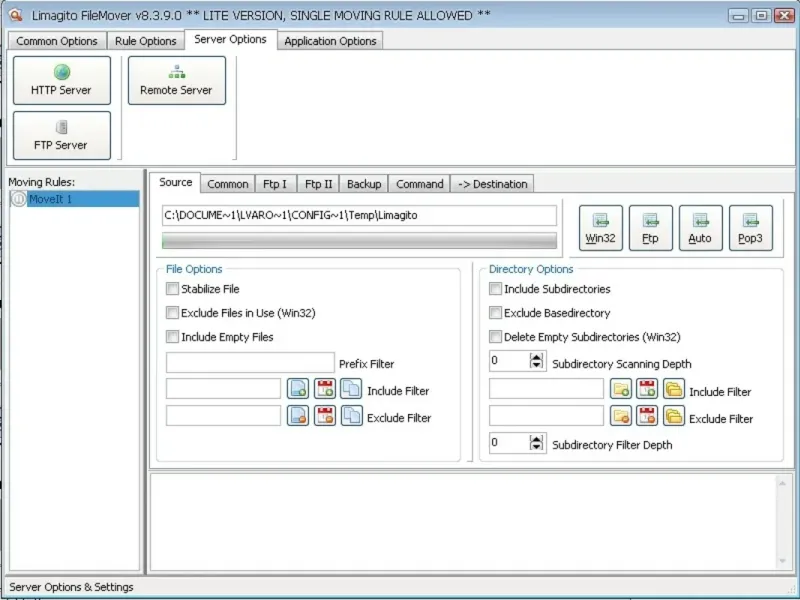Switch to the Command tab
Screen dimensions: 800x600
pos(419,184)
